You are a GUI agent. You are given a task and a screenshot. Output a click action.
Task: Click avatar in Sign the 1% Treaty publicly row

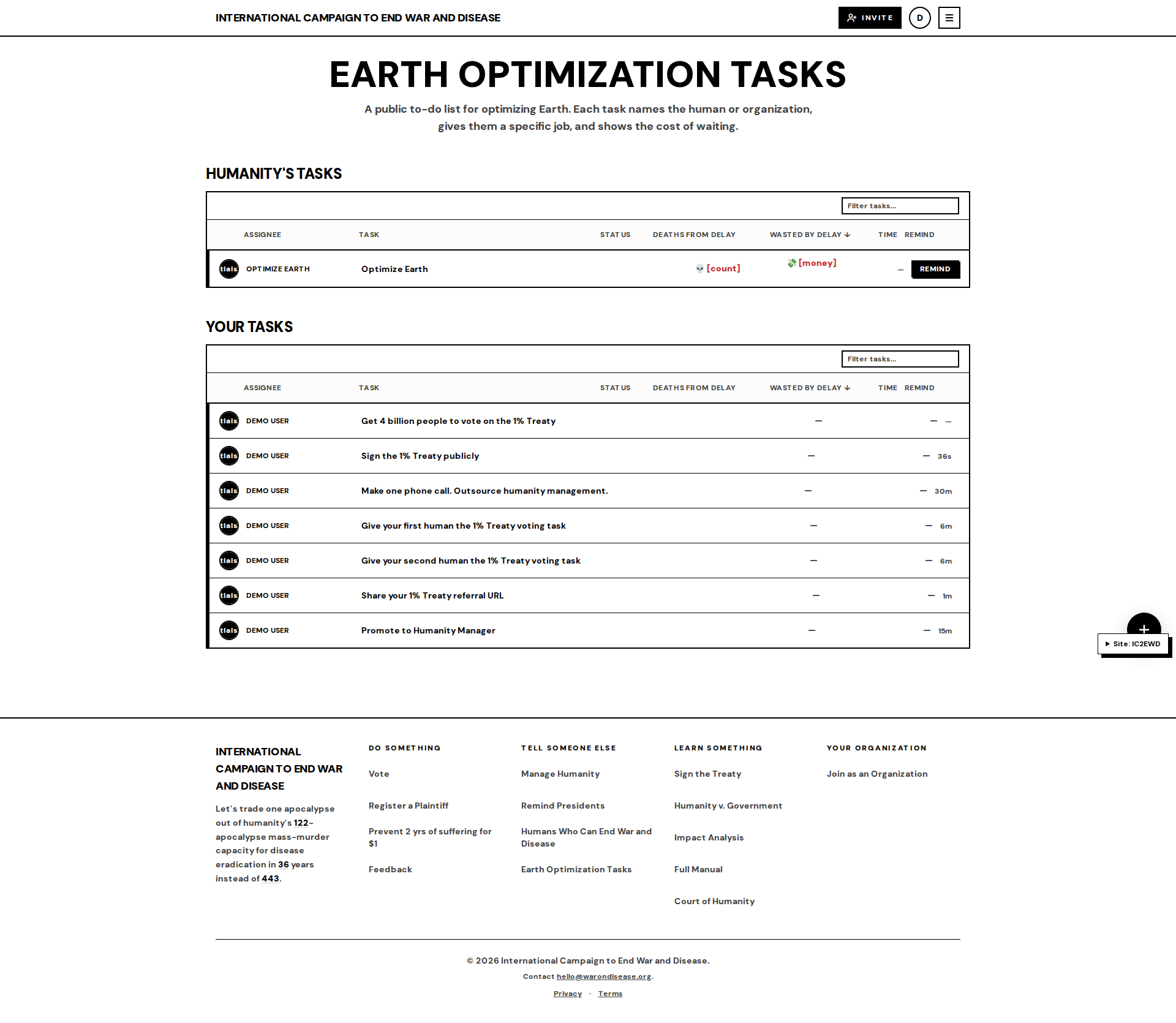coord(229,456)
